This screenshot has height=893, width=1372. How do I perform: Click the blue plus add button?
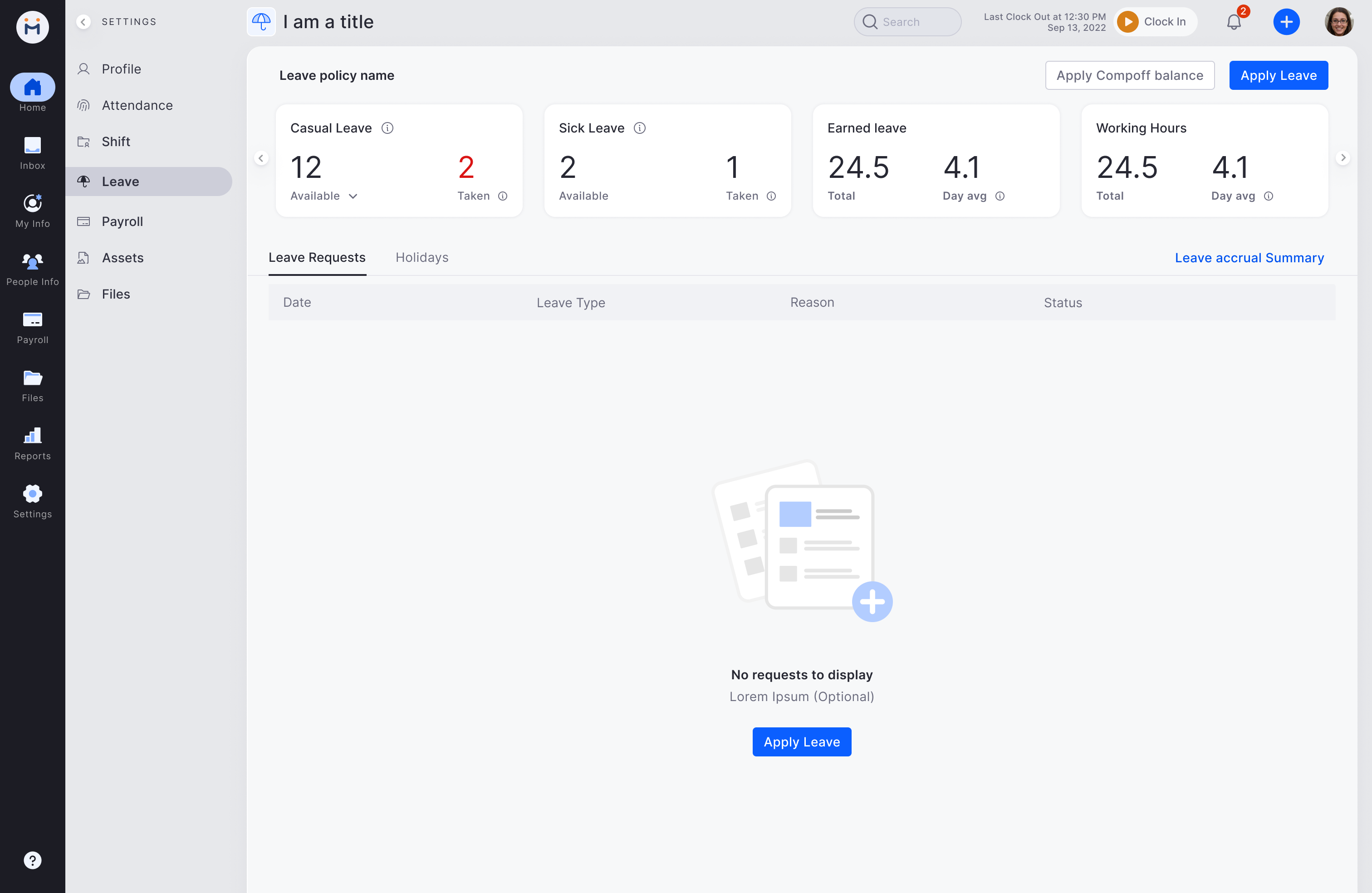(1285, 22)
